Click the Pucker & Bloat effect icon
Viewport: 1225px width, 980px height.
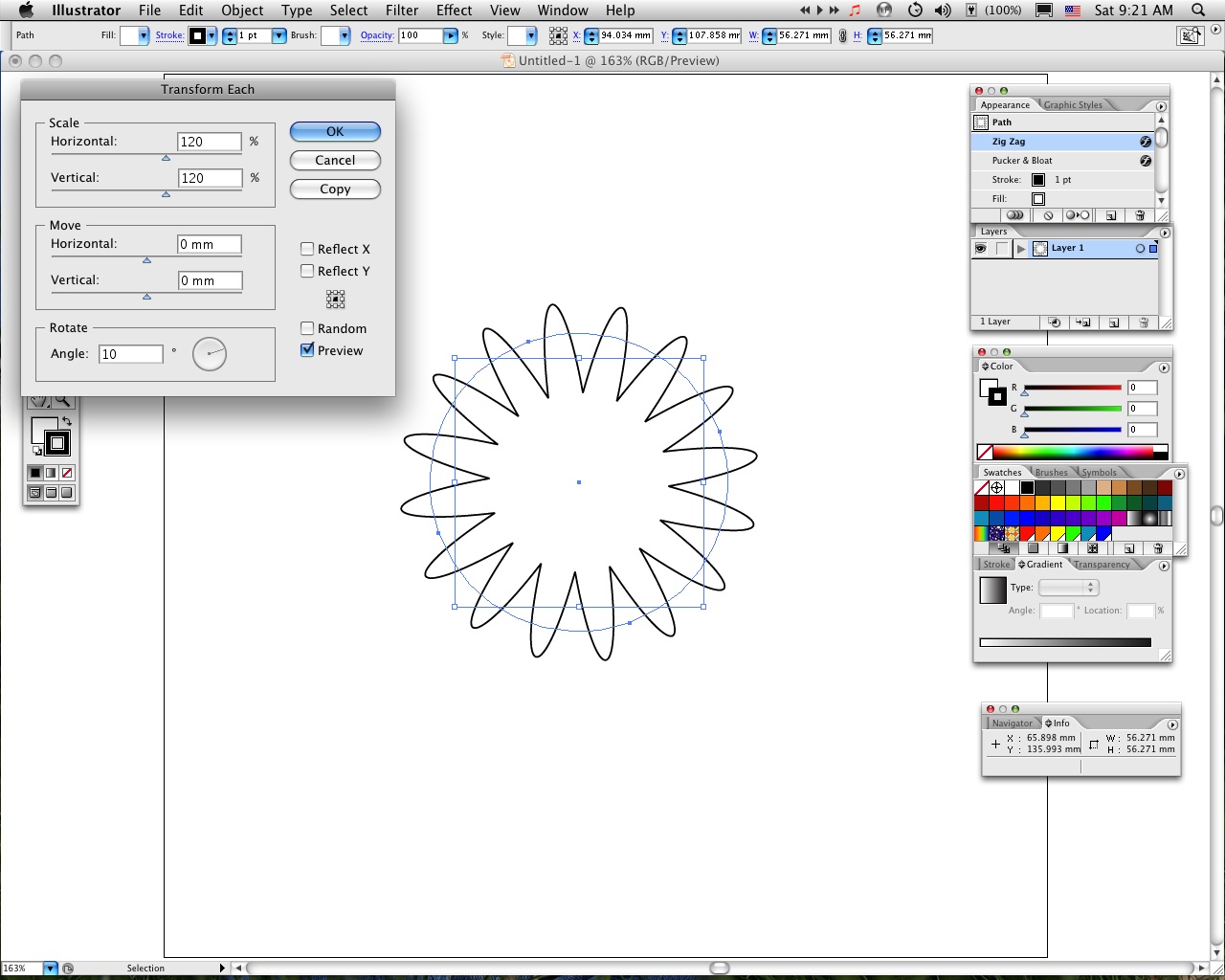pos(1146,161)
